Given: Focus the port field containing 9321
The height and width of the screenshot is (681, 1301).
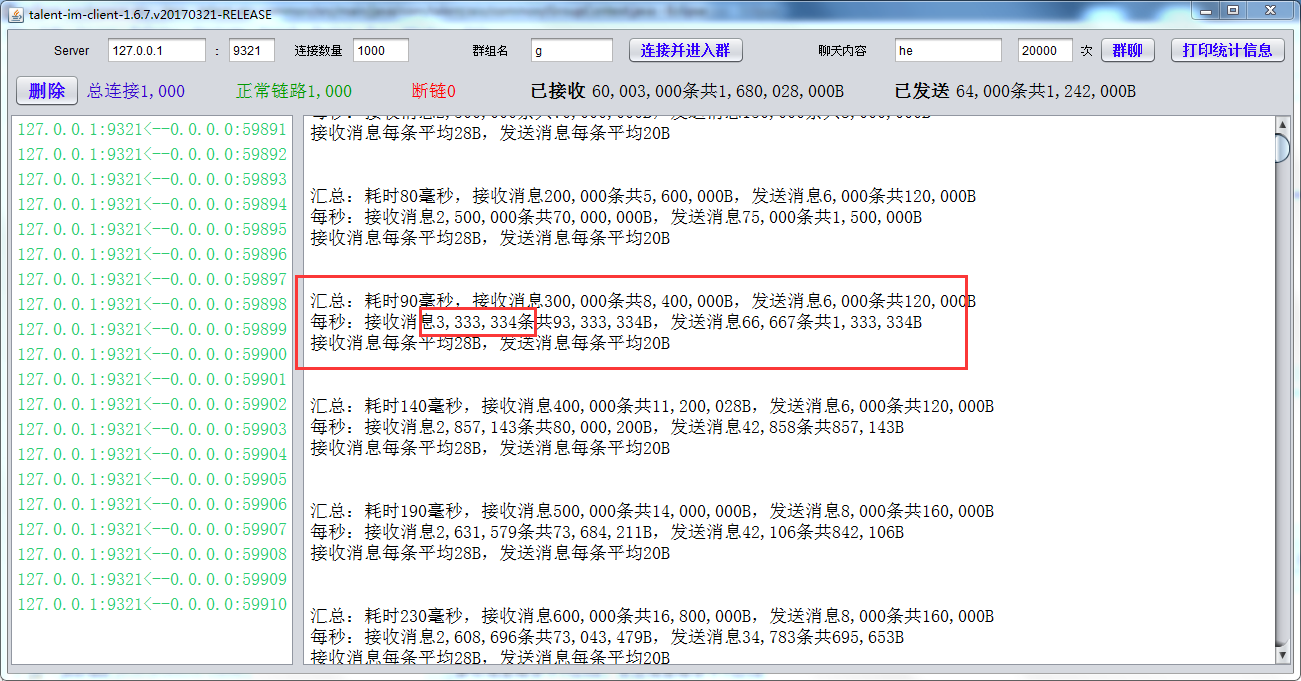Looking at the screenshot, I should click(x=252, y=50).
